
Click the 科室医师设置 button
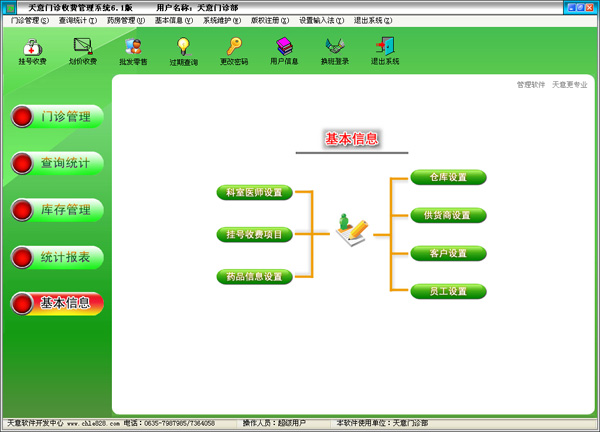(253, 192)
